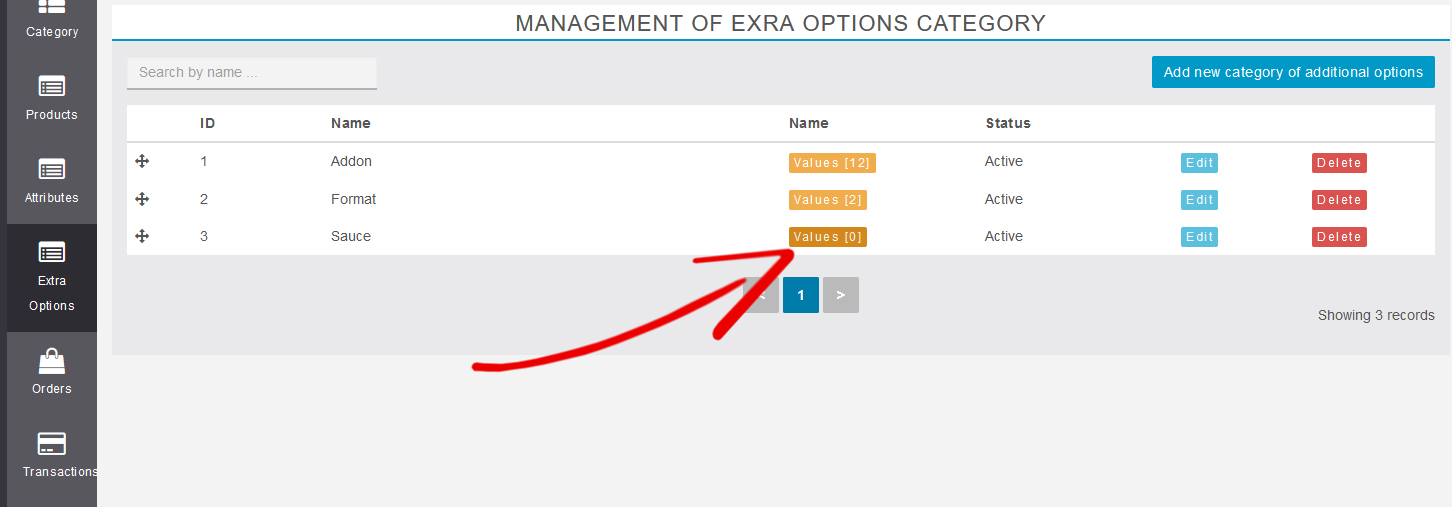Edit the Addon category
The image size is (1452, 507).
pos(1198,163)
